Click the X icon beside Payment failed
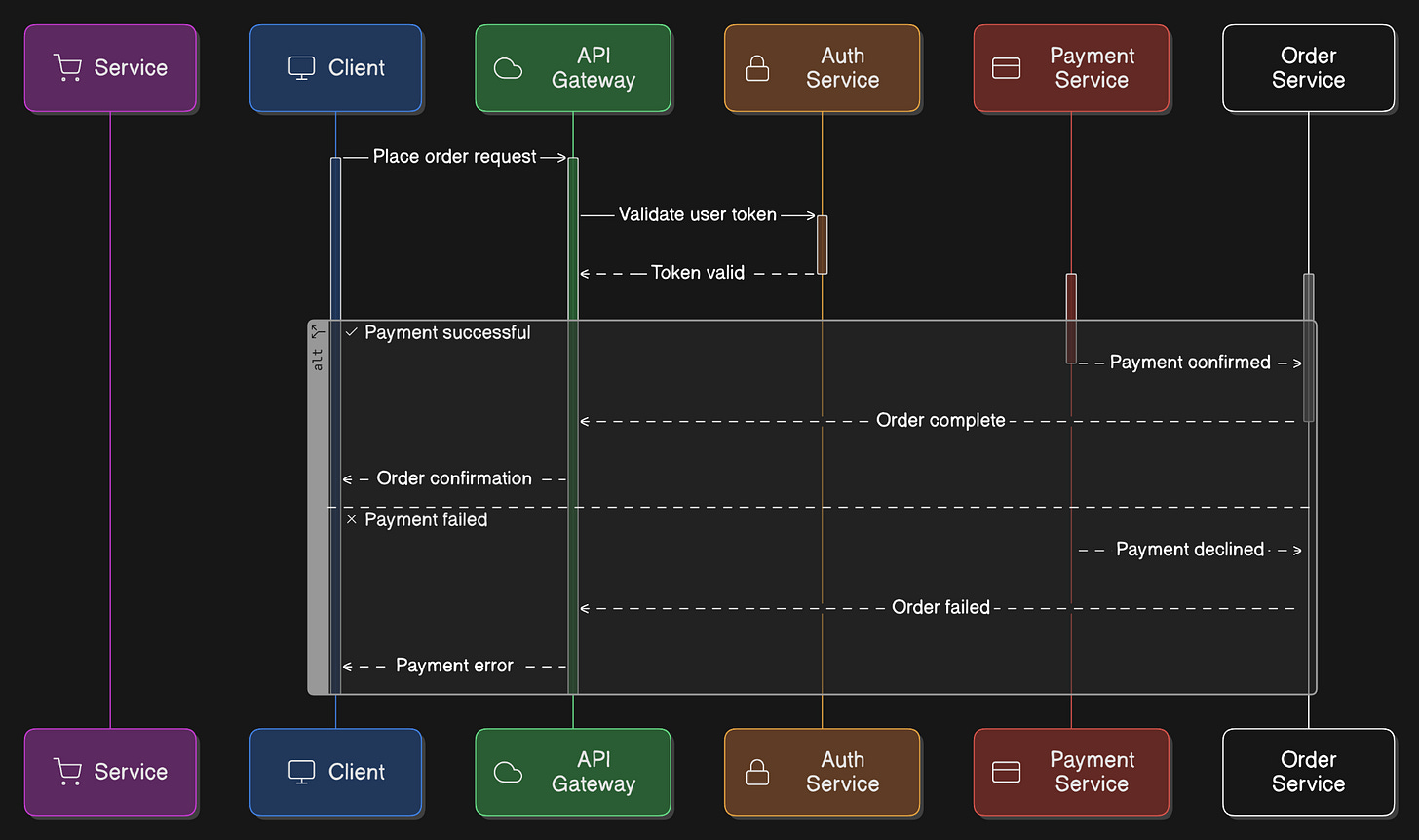This screenshot has width=1419, height=840. click(x=351, y=519)
